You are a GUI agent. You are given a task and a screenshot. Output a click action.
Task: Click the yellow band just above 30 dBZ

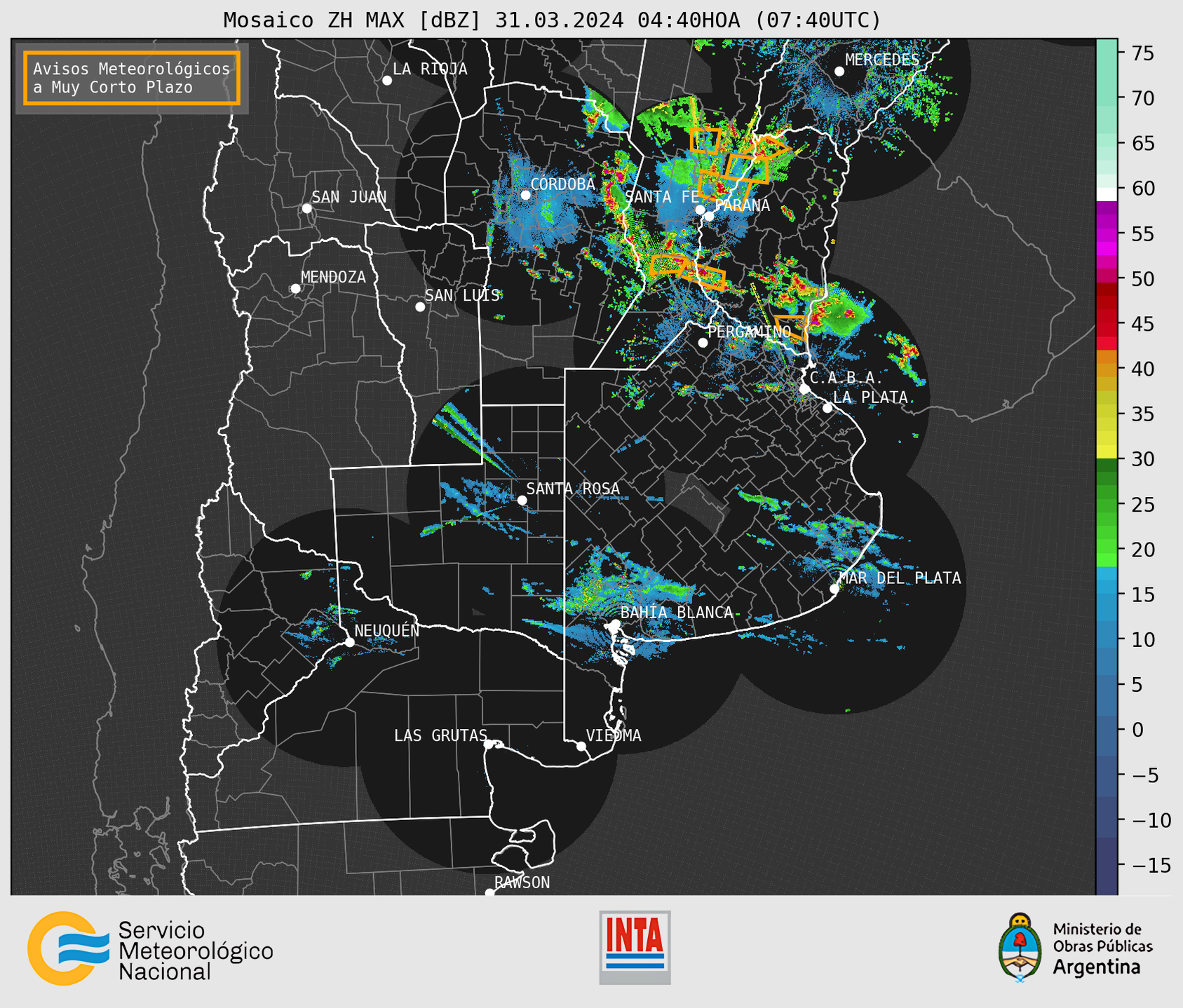pyautogui.click(x=1106, y=451)
